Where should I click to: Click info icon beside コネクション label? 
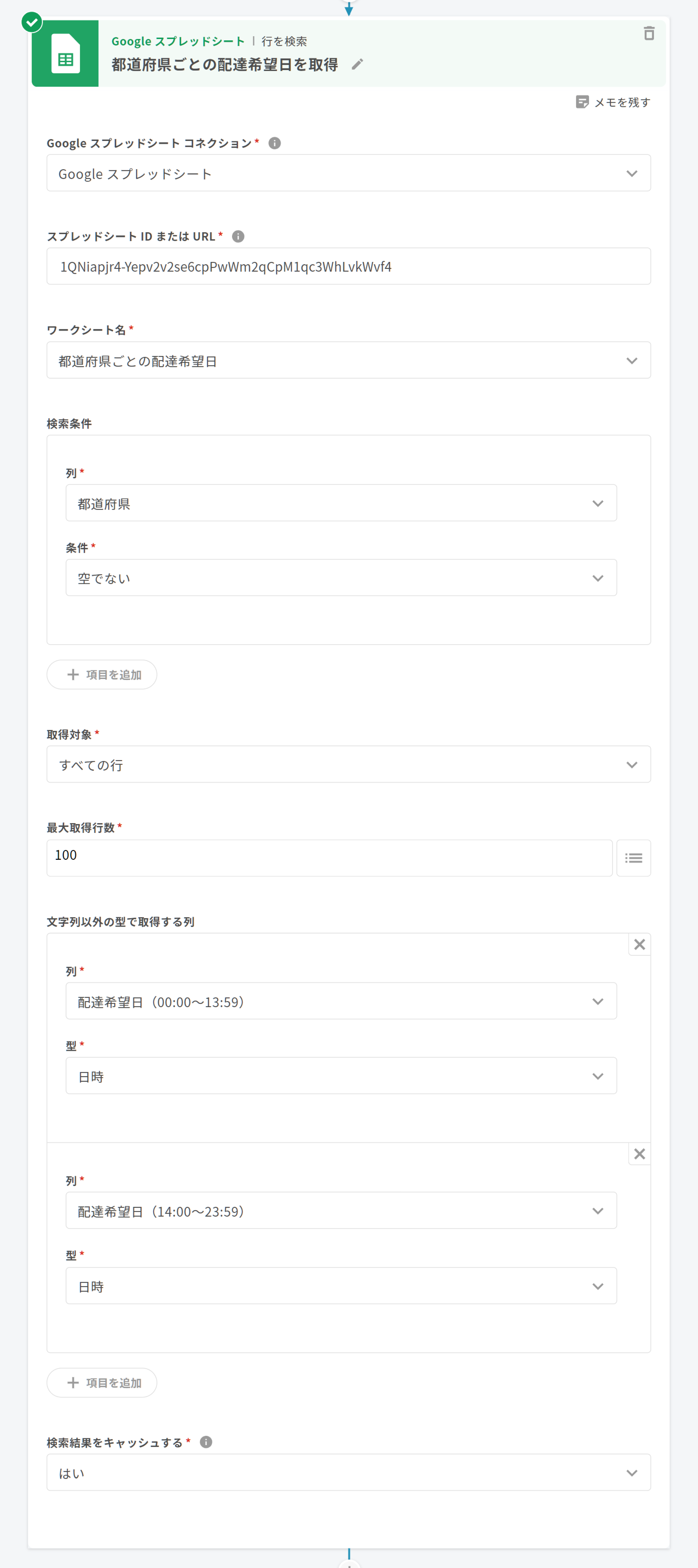pyautogui.click(x=275, y=143)
